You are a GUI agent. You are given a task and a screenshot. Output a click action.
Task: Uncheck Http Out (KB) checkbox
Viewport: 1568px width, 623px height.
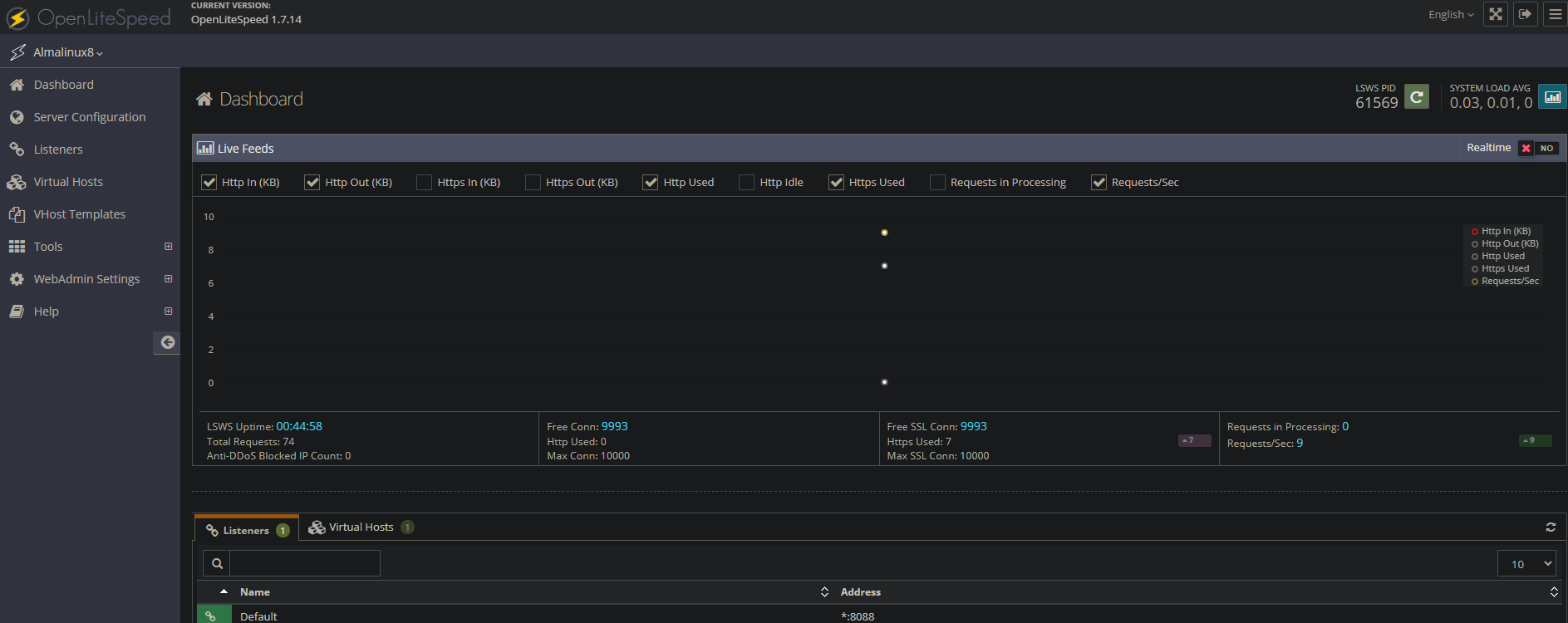coord(312,183)
